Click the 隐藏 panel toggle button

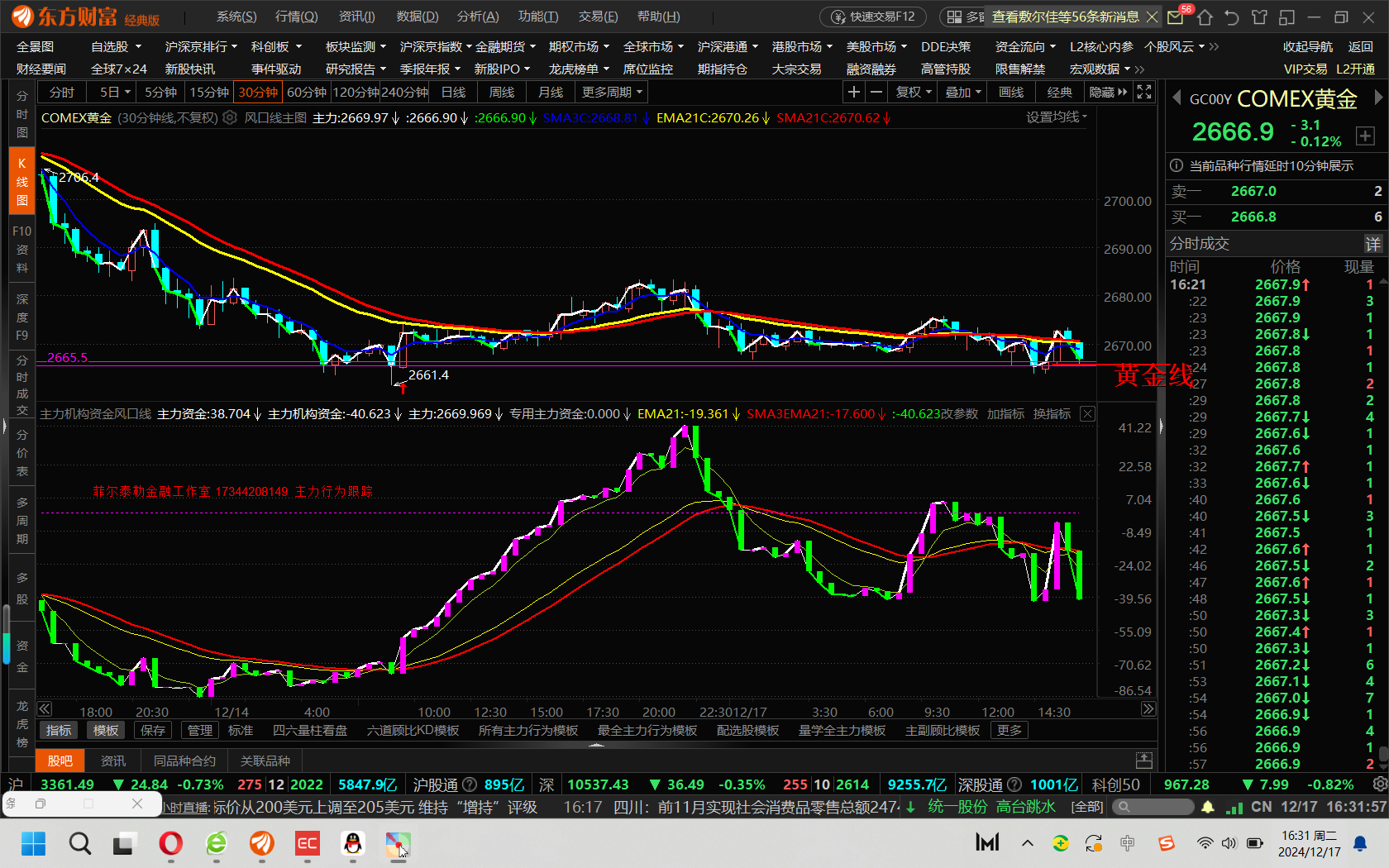(1108, 92)
